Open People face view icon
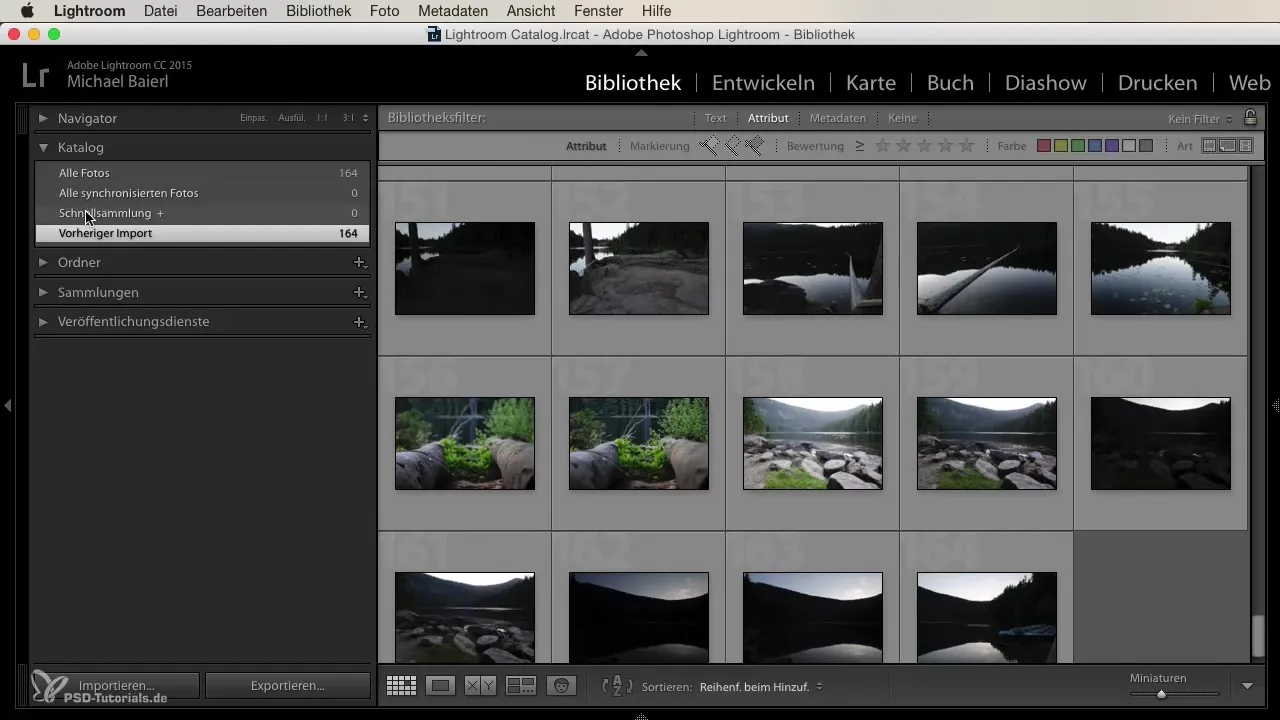This screenshot has width=1280, height=720. 561,686
